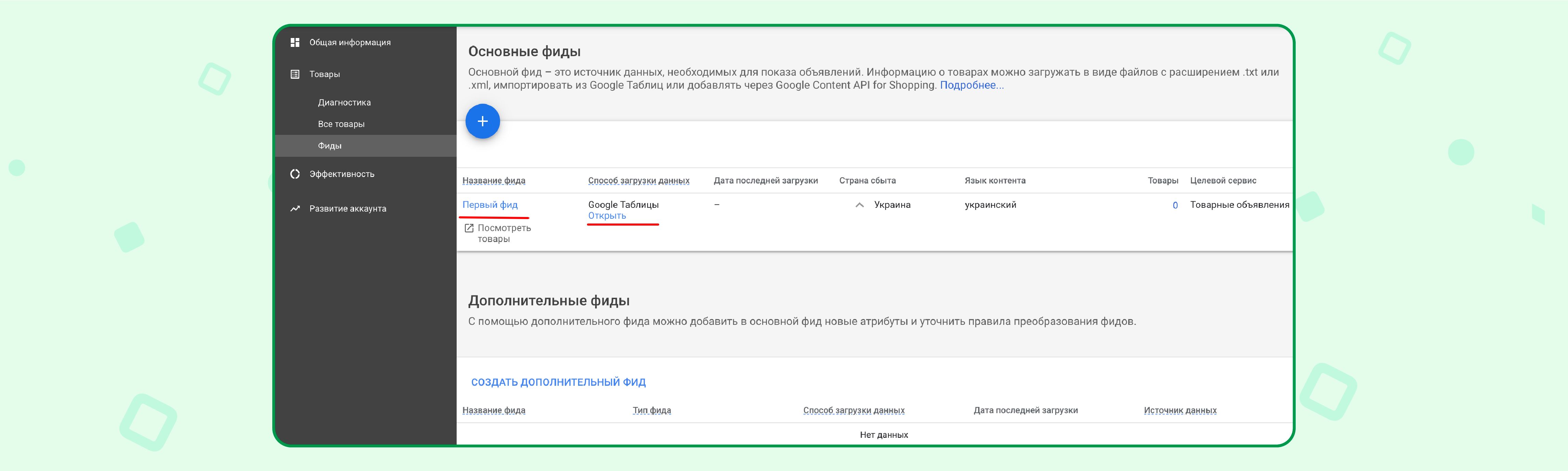Click the Товары list icon in sidebar
Image resolution: width=1568 pixels, height=471 pixels.
tap(295, 74)
